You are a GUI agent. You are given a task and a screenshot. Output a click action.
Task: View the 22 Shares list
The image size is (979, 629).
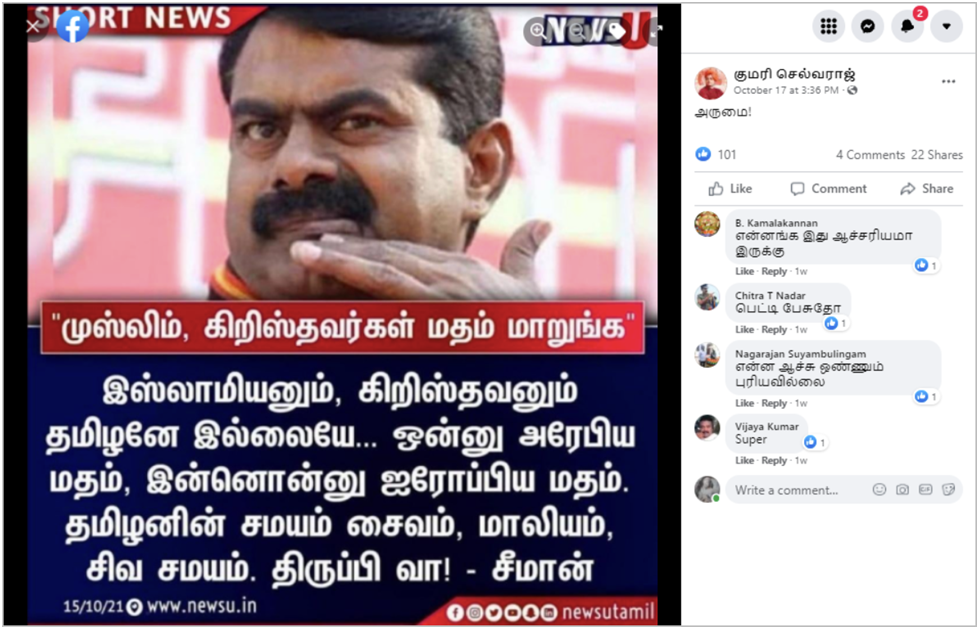click(x=937, y=155)
